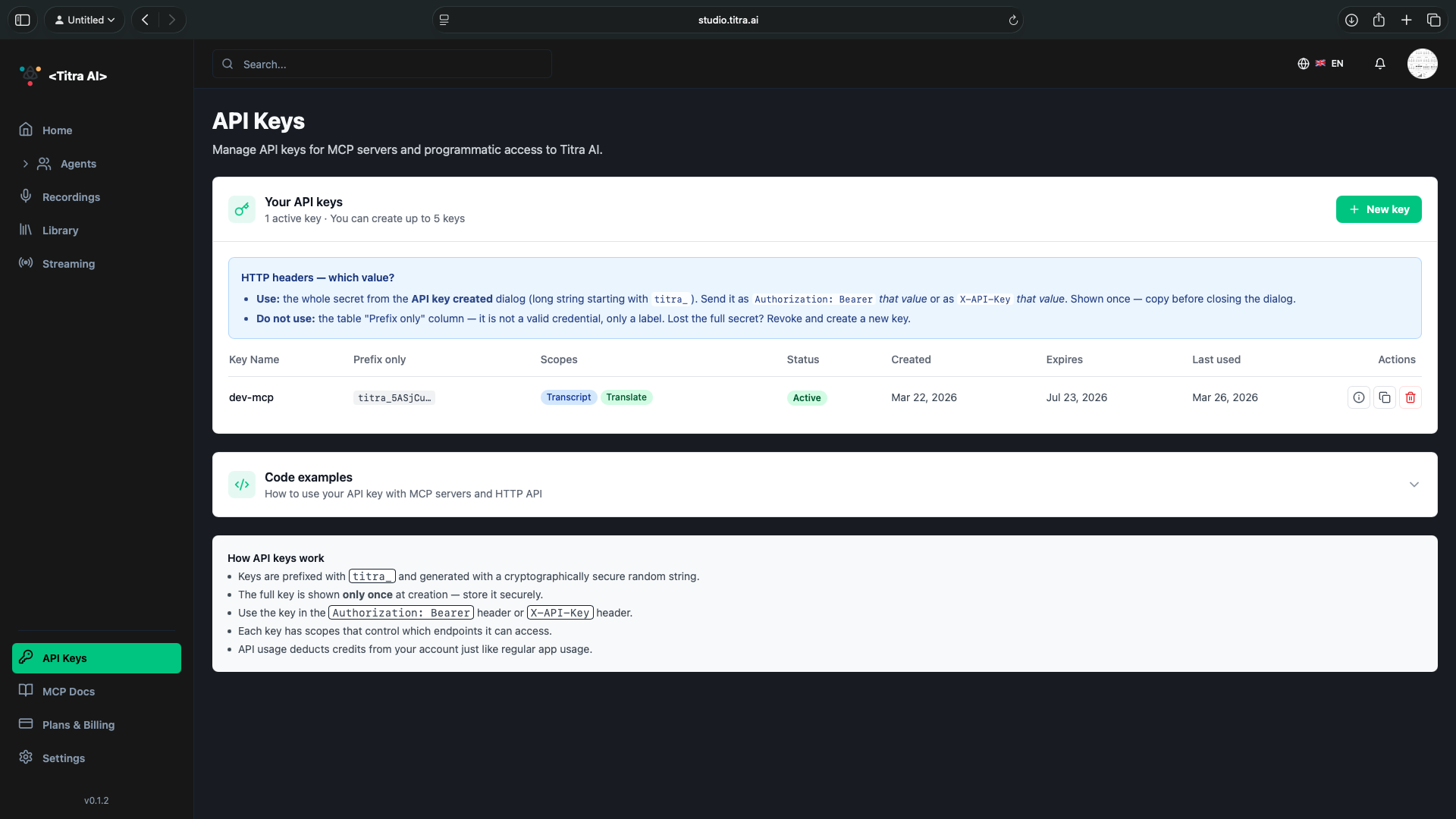View info for dev-mcp key
1456x819 pixels.
pyautogui.click(x=1358, y=397)
